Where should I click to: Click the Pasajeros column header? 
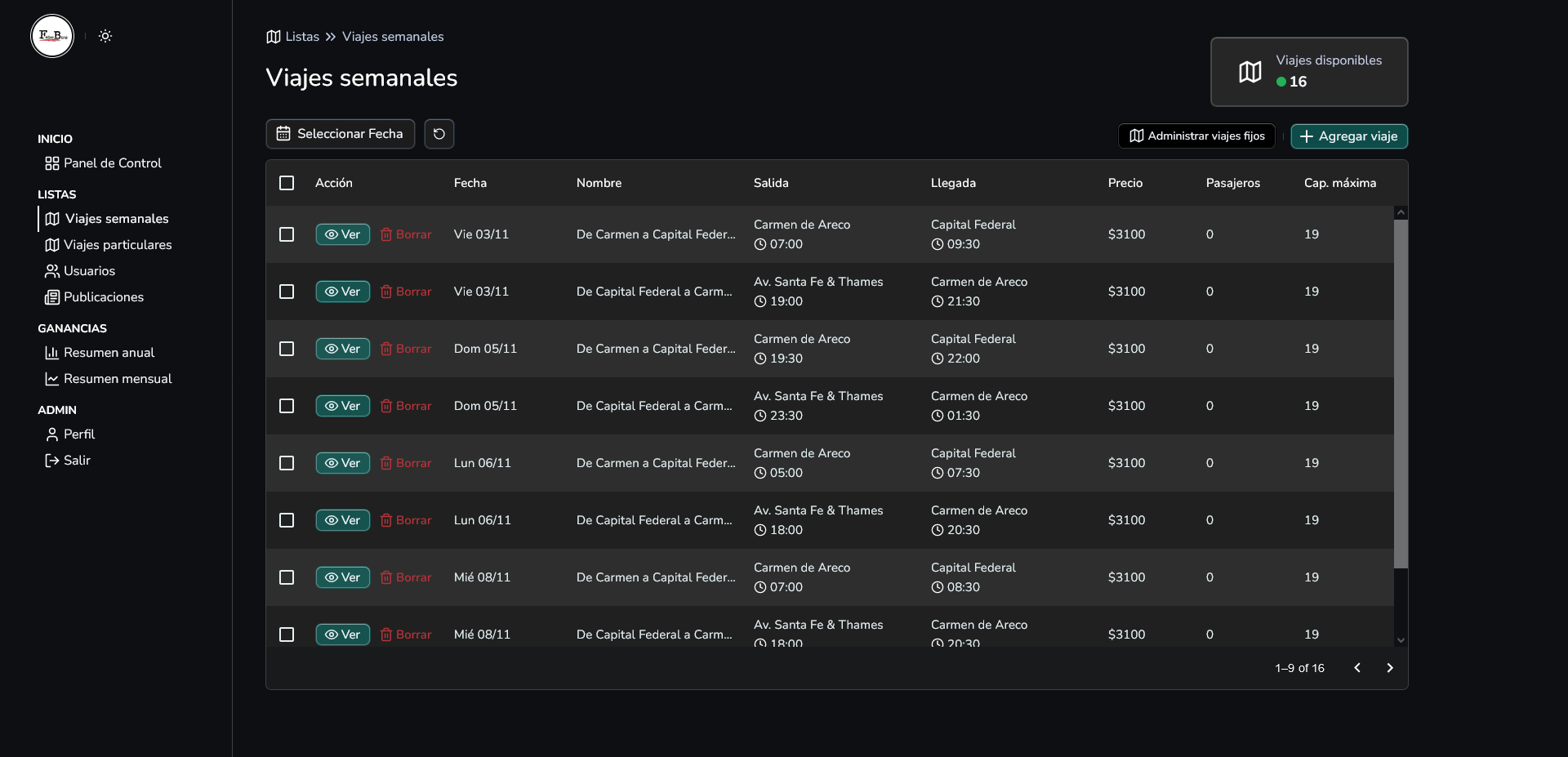tap(1233, 183)
